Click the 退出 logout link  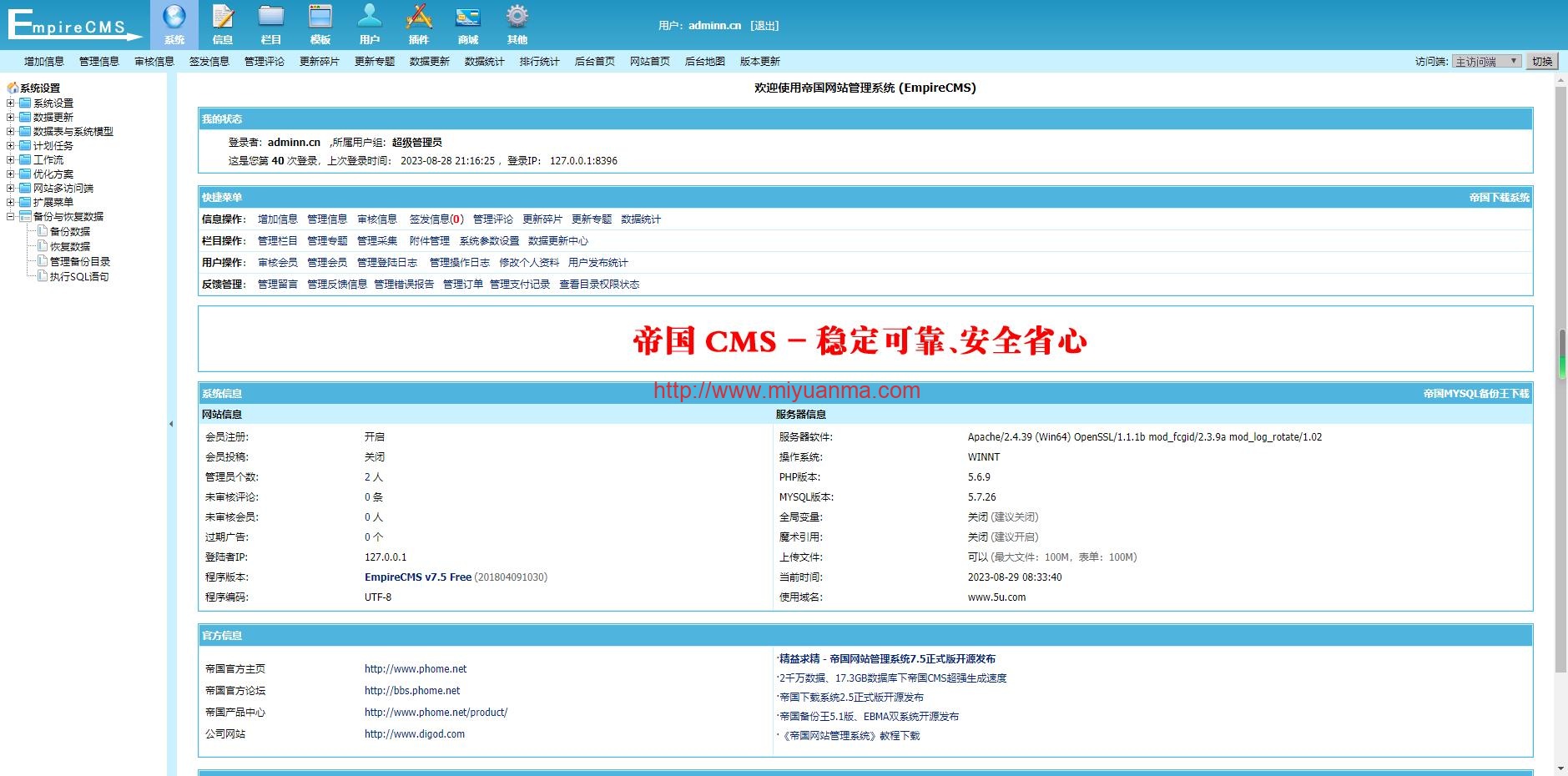pyautogui.click(x=764, y=26)
